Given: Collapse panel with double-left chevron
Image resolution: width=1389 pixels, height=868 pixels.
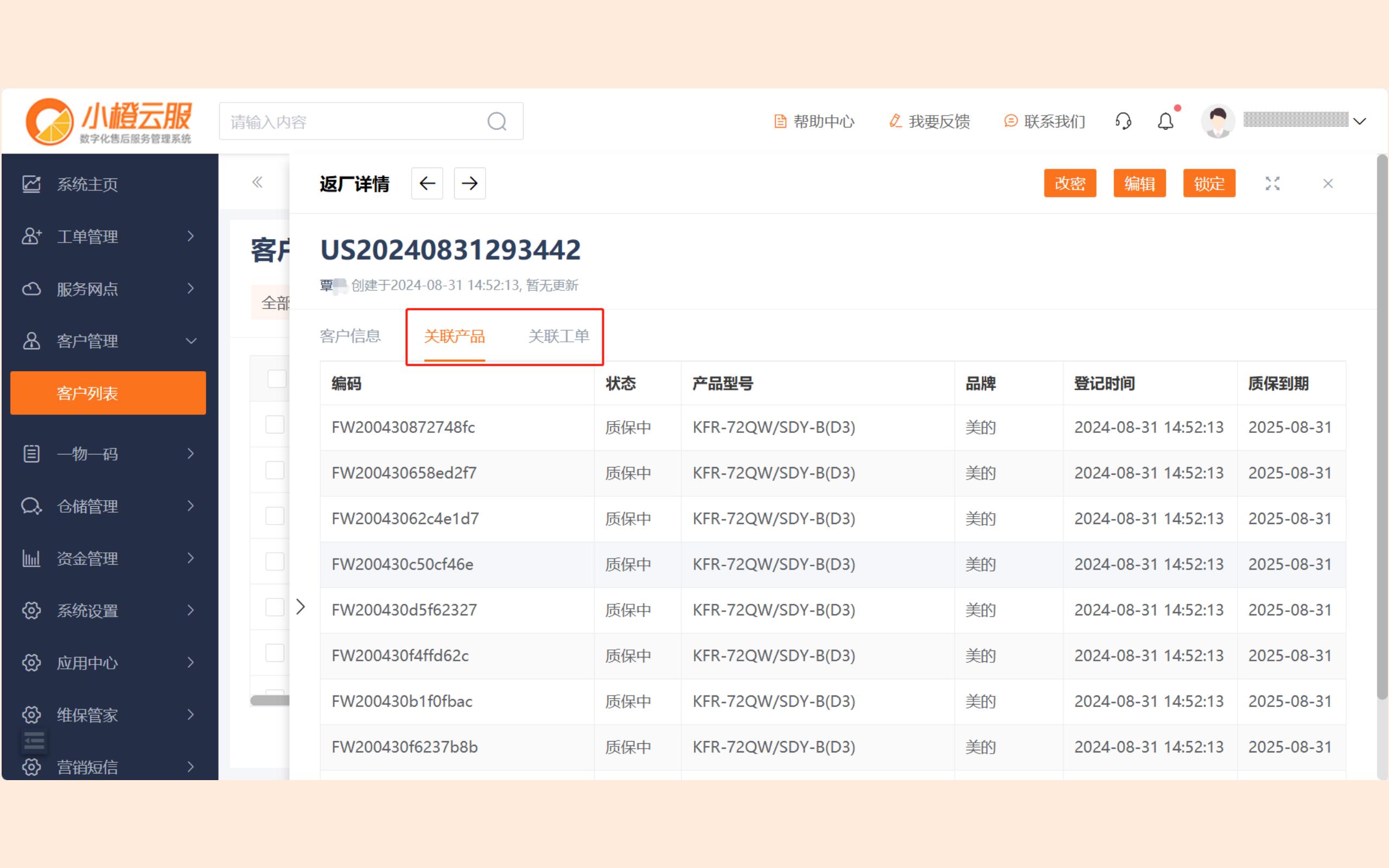Looking at the screenshot, I should point(257,183).
